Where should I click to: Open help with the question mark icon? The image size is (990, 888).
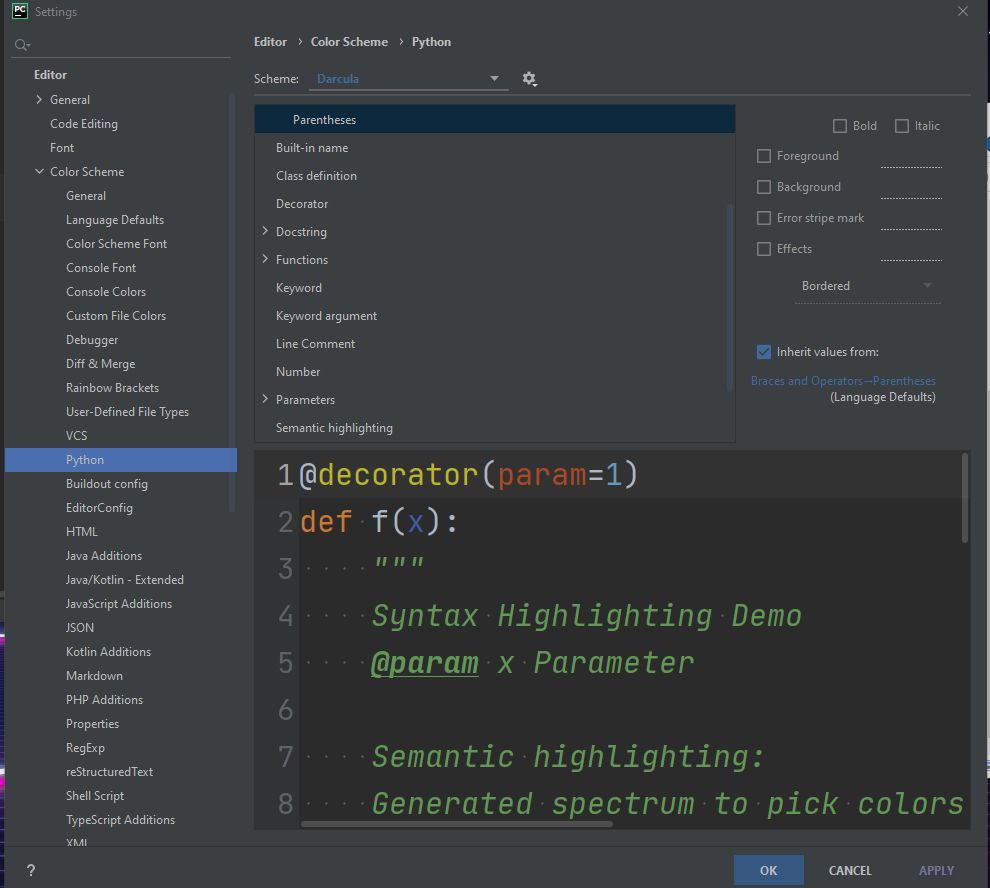(30, 870)
